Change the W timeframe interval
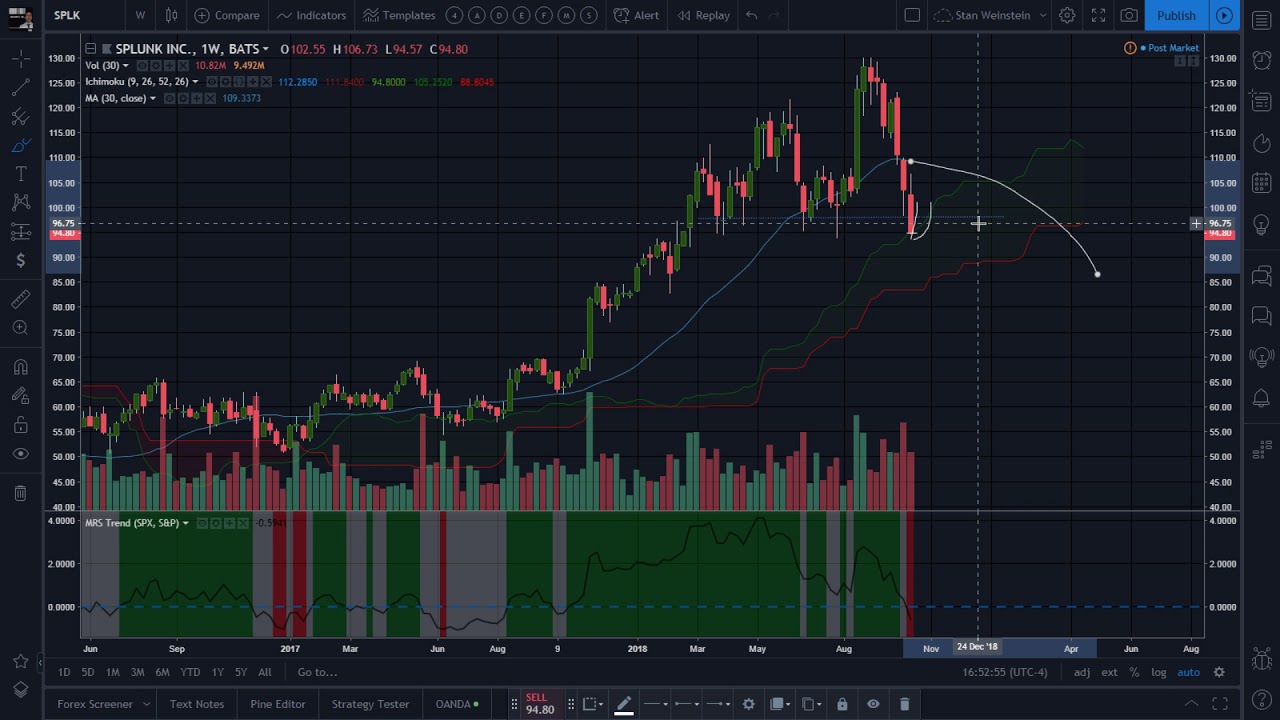Viewport: 1280px width, 720px height. point(140,15)
